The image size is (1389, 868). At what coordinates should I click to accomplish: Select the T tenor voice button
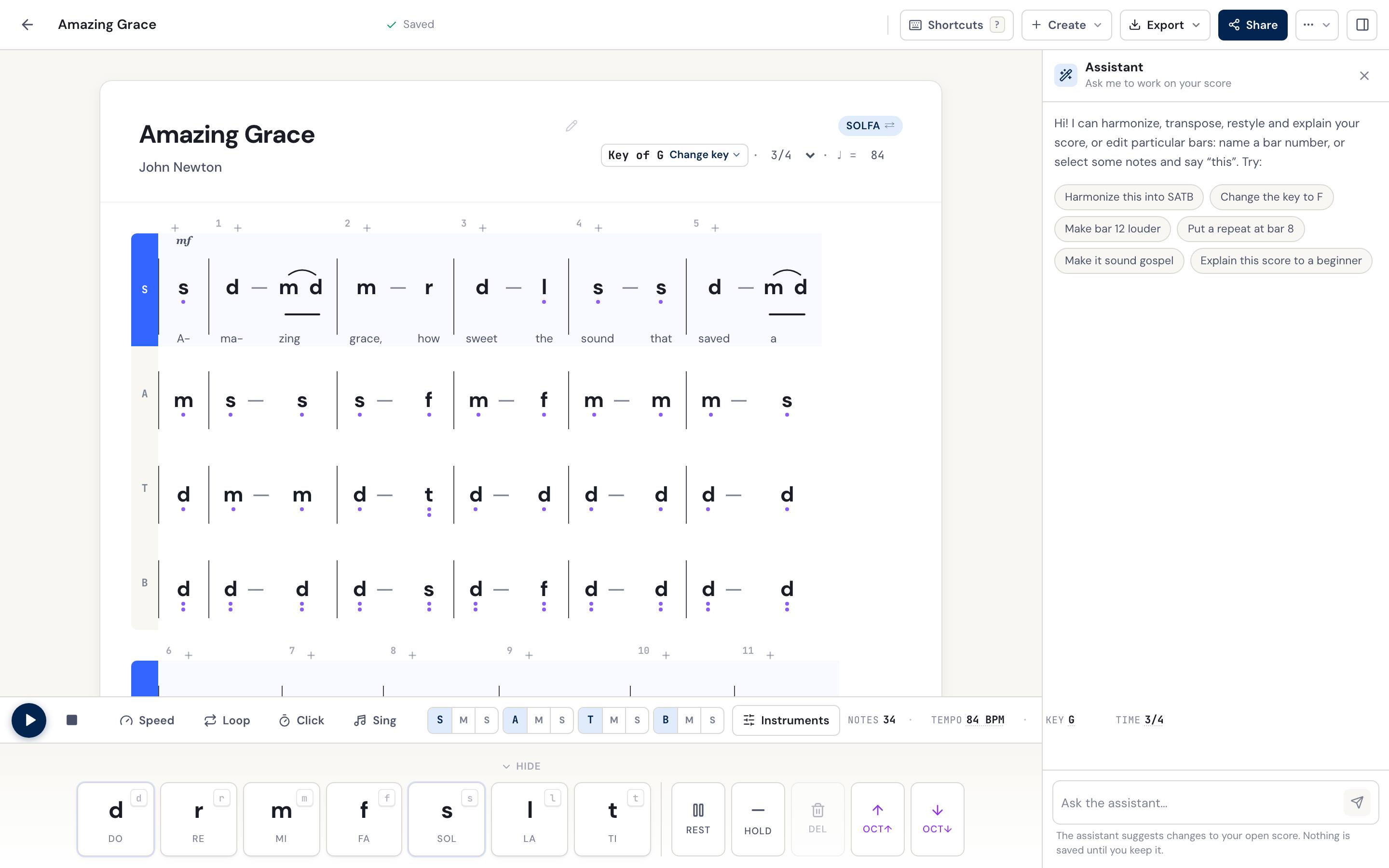coord(590,720)
